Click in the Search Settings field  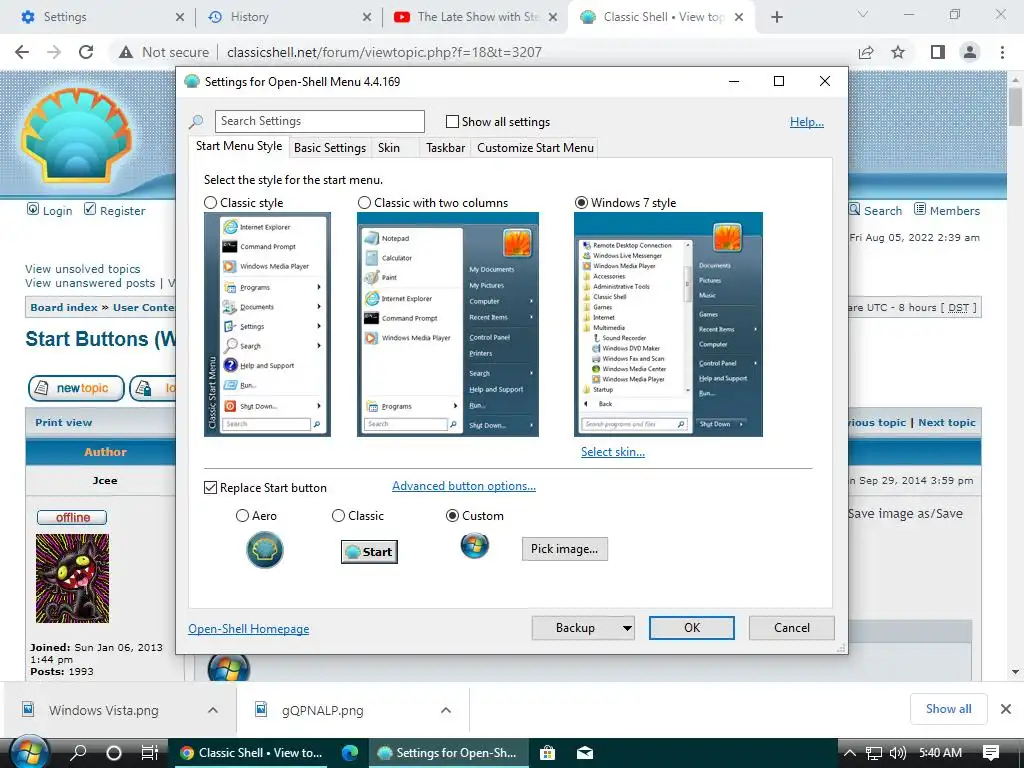(319, 121)
